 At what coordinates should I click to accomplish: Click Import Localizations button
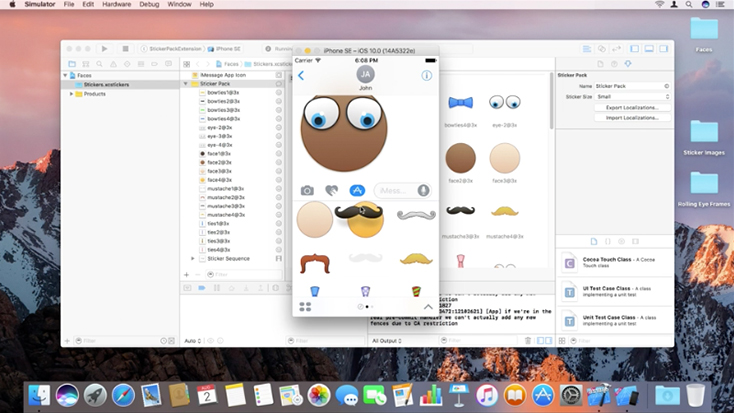click(x=632, y=117)
